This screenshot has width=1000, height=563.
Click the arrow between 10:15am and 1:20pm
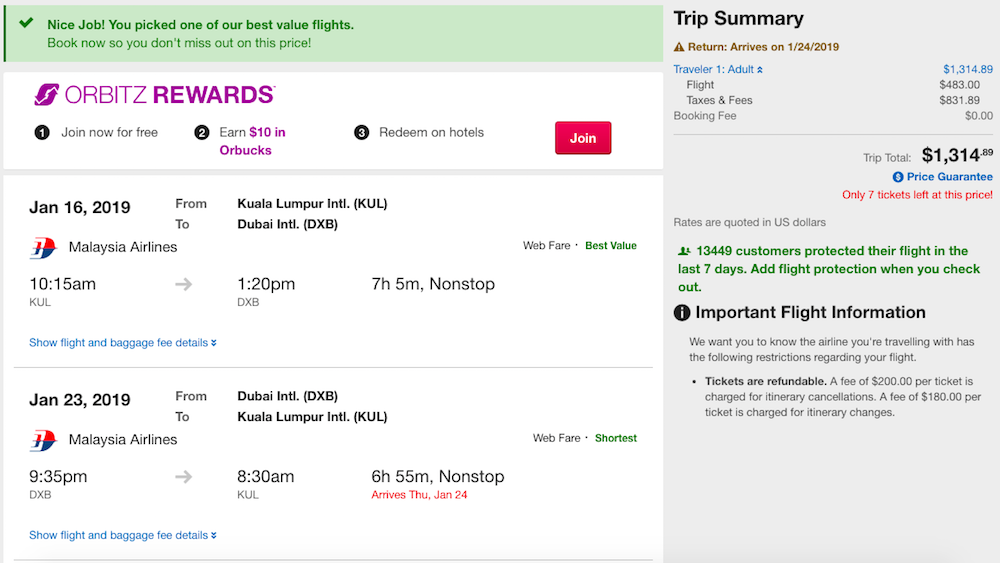184,284
